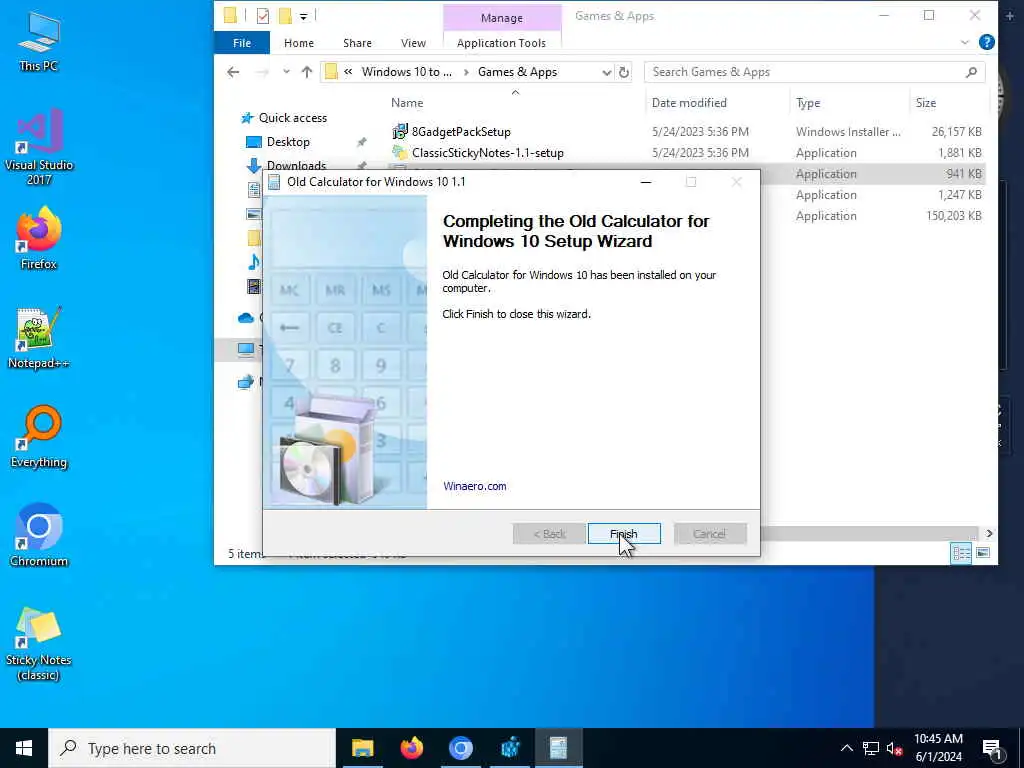Open Firefox desktop shortcut
This screenshot has height=768, width=1024.
tap(39, 239)
